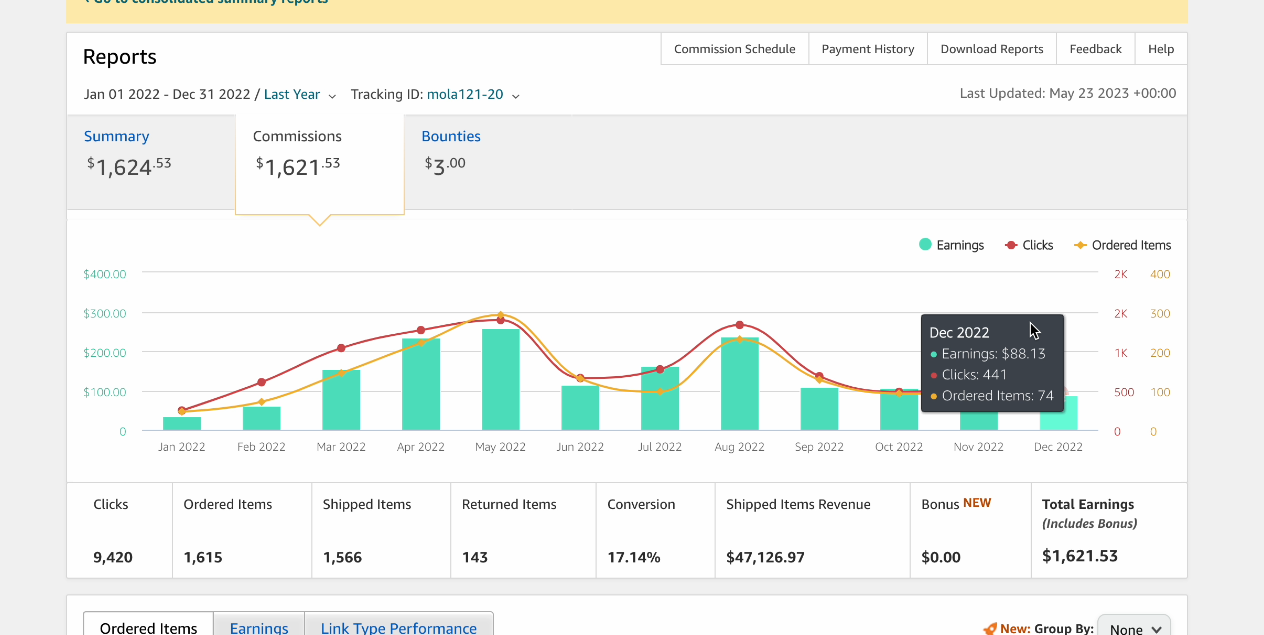Select the Commissions tab
This screenshot has height=635, width=1264.
pyautogui.click(x=320, y=164)
